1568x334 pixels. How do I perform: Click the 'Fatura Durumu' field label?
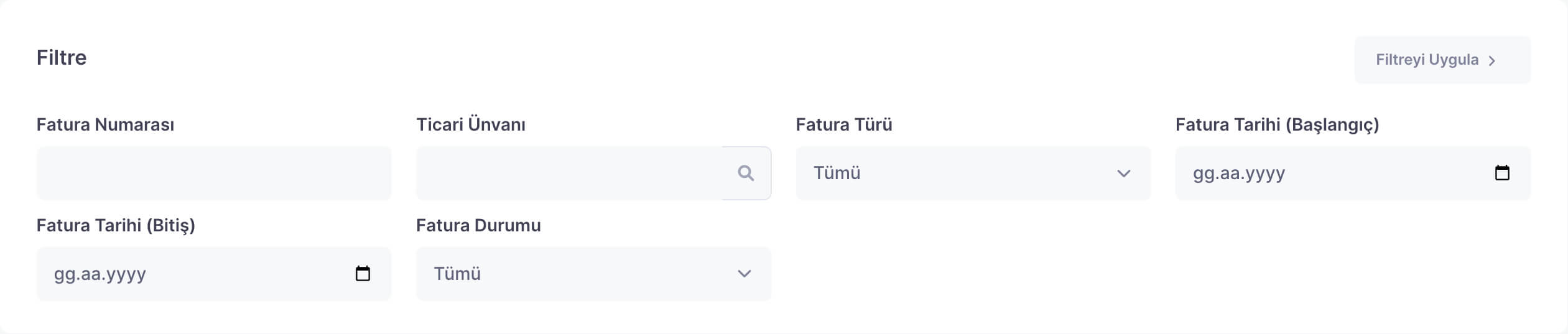[478, 225]
